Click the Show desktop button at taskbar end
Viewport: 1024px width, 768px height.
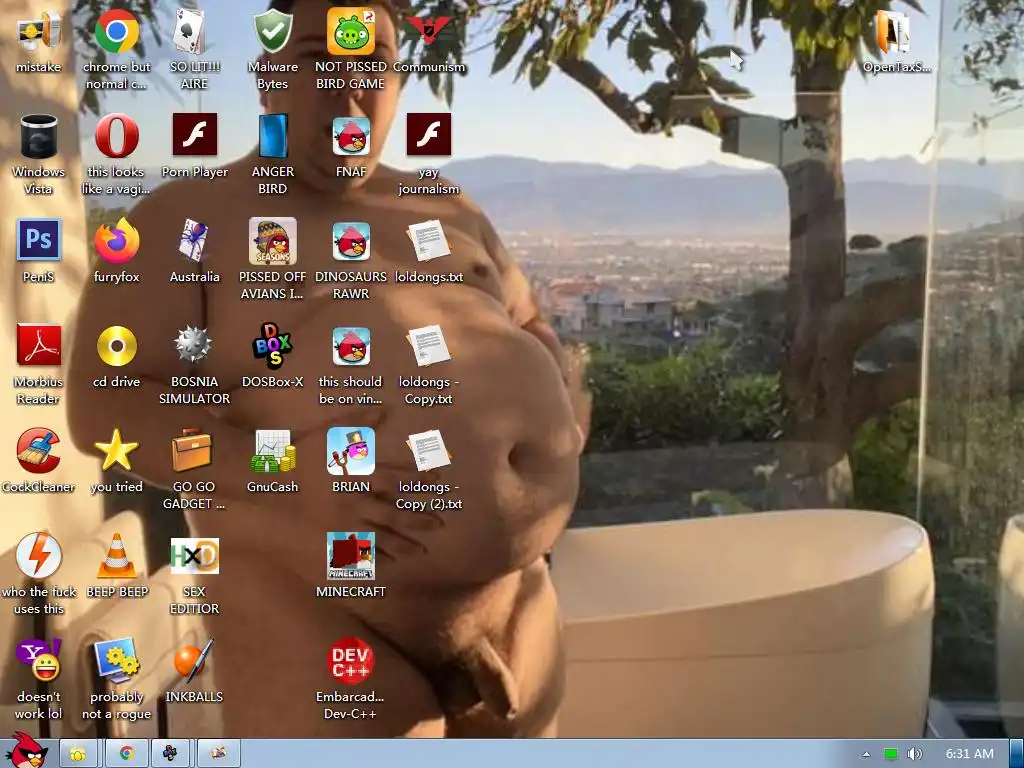(1017, 754)
